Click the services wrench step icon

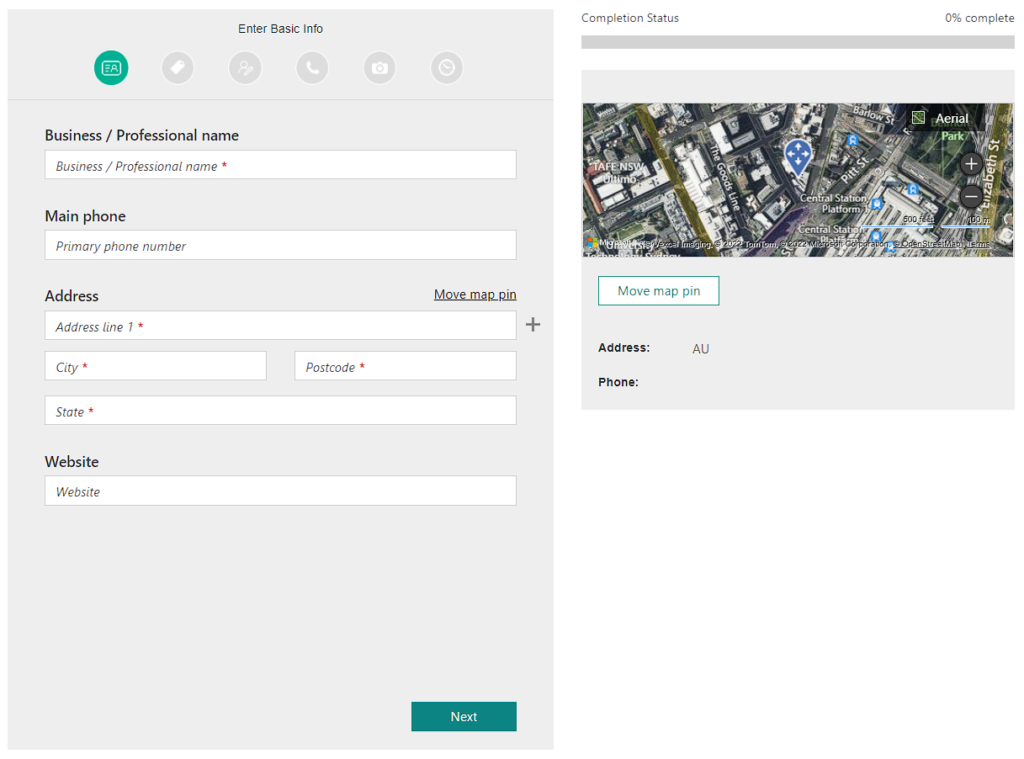click(x=245, y=68)
